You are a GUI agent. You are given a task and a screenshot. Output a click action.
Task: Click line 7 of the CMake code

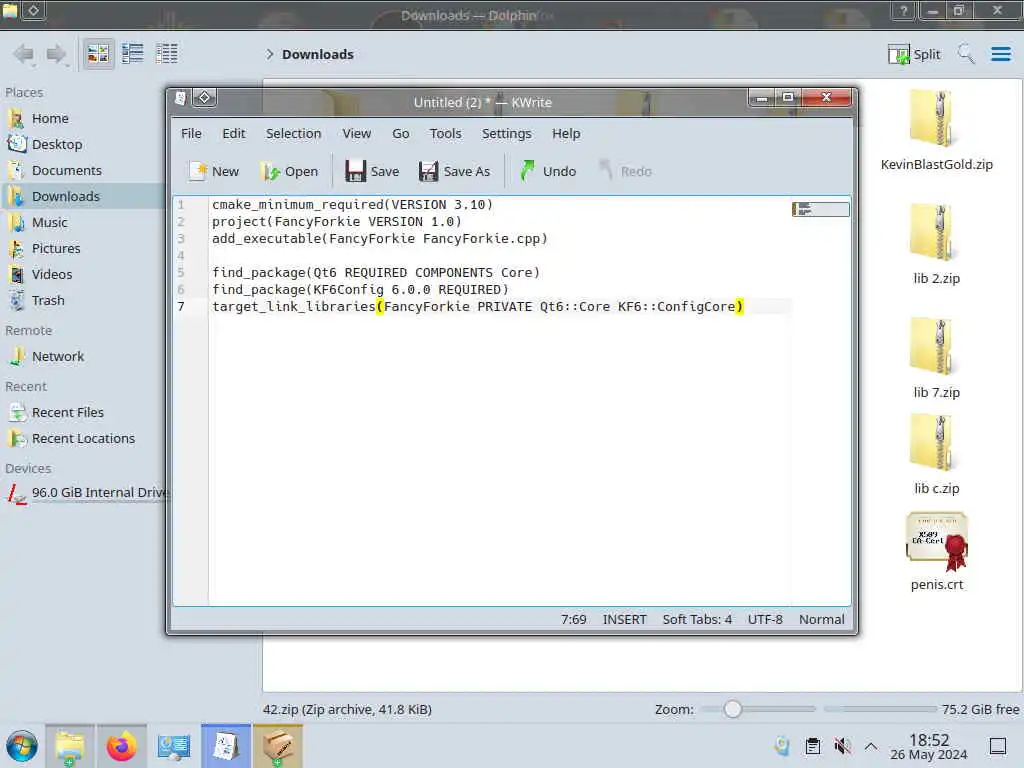477,306
